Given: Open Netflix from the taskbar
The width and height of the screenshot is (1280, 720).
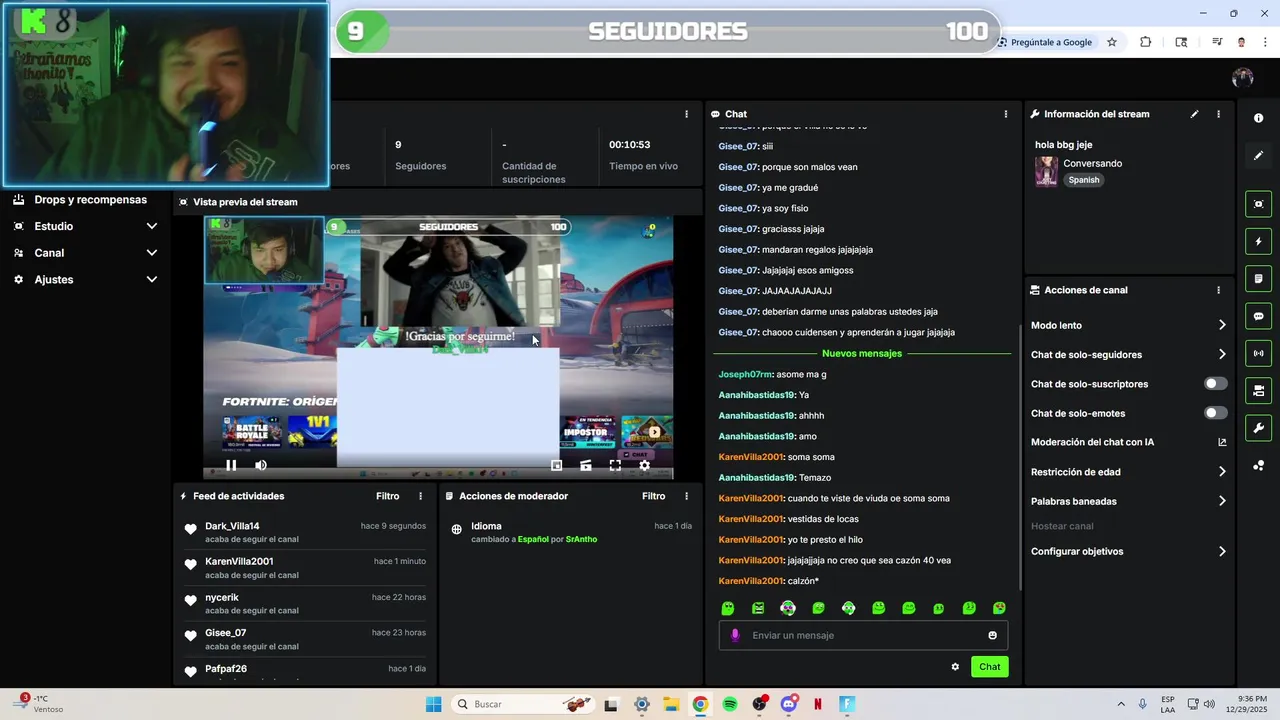Looking at the screenshot, I should tap(818, 704).
